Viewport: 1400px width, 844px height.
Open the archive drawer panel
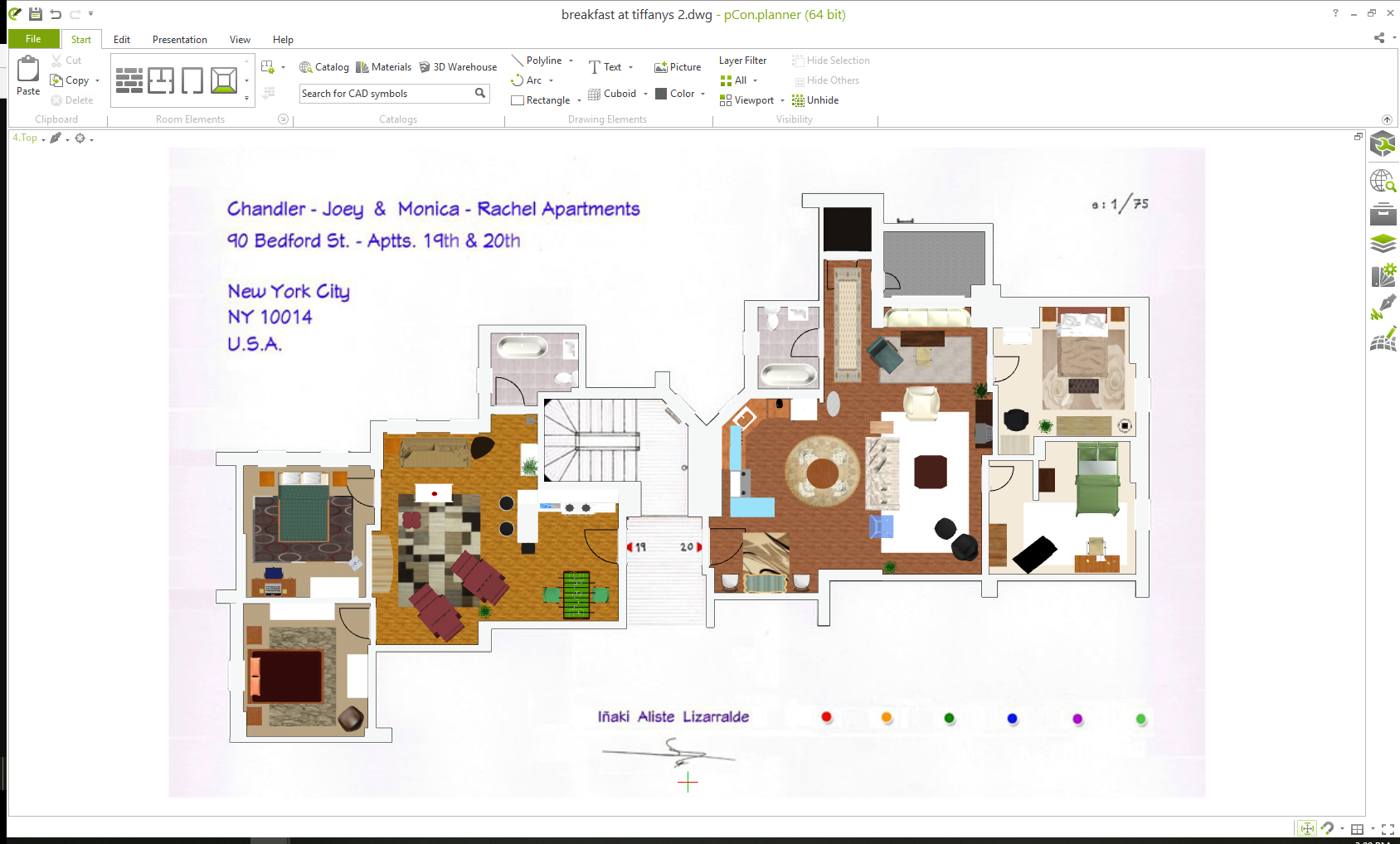click(x=1383, y=214)
